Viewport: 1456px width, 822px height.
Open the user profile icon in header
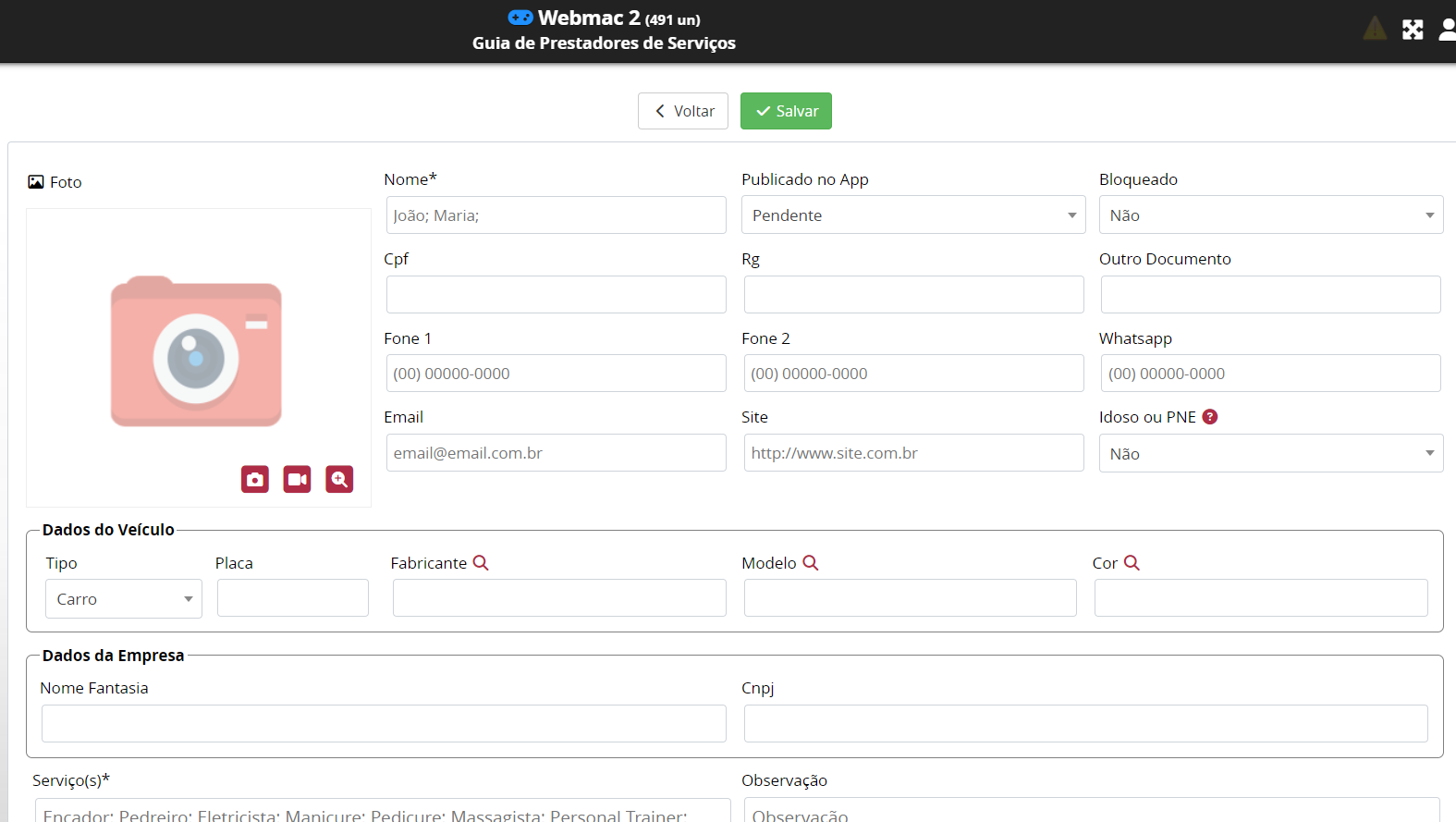click(1448, 30)
